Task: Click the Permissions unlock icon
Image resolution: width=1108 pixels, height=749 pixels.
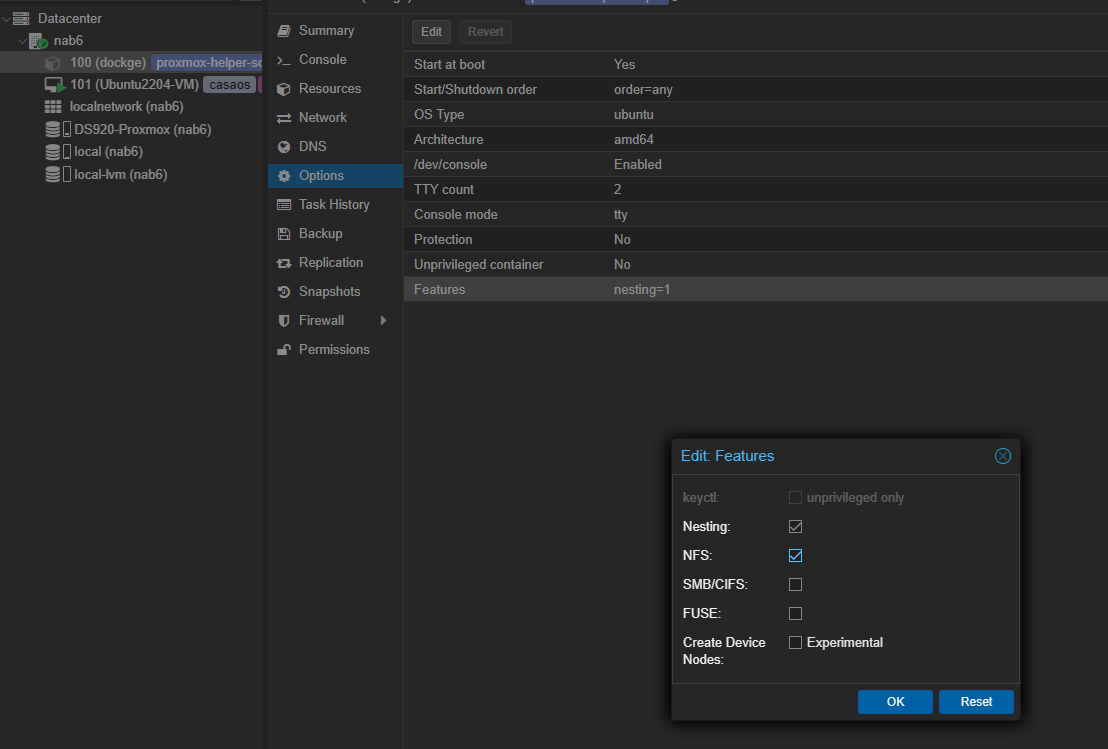Action: click(284, 350)
